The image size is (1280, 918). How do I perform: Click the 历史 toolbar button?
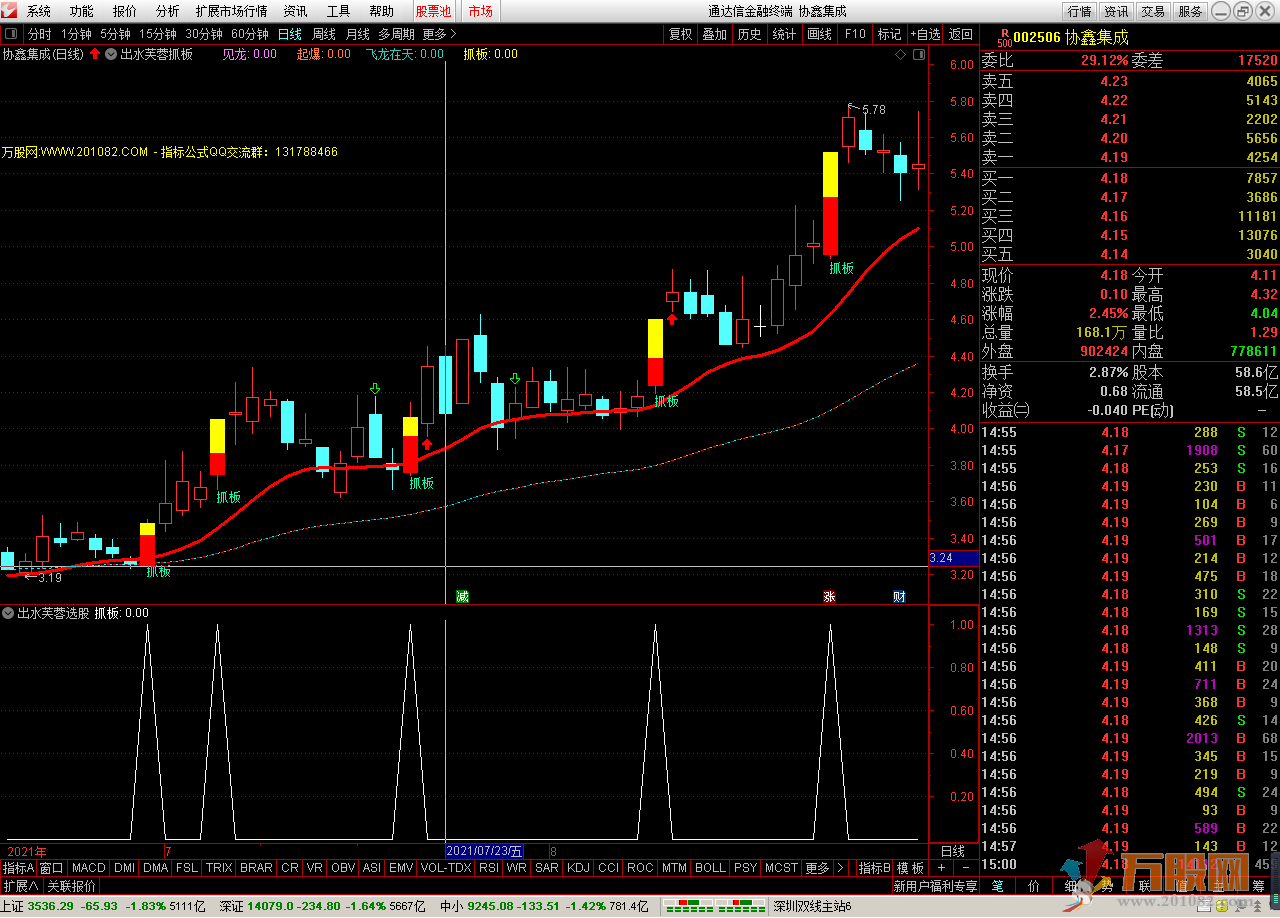(x=749, y=34)
